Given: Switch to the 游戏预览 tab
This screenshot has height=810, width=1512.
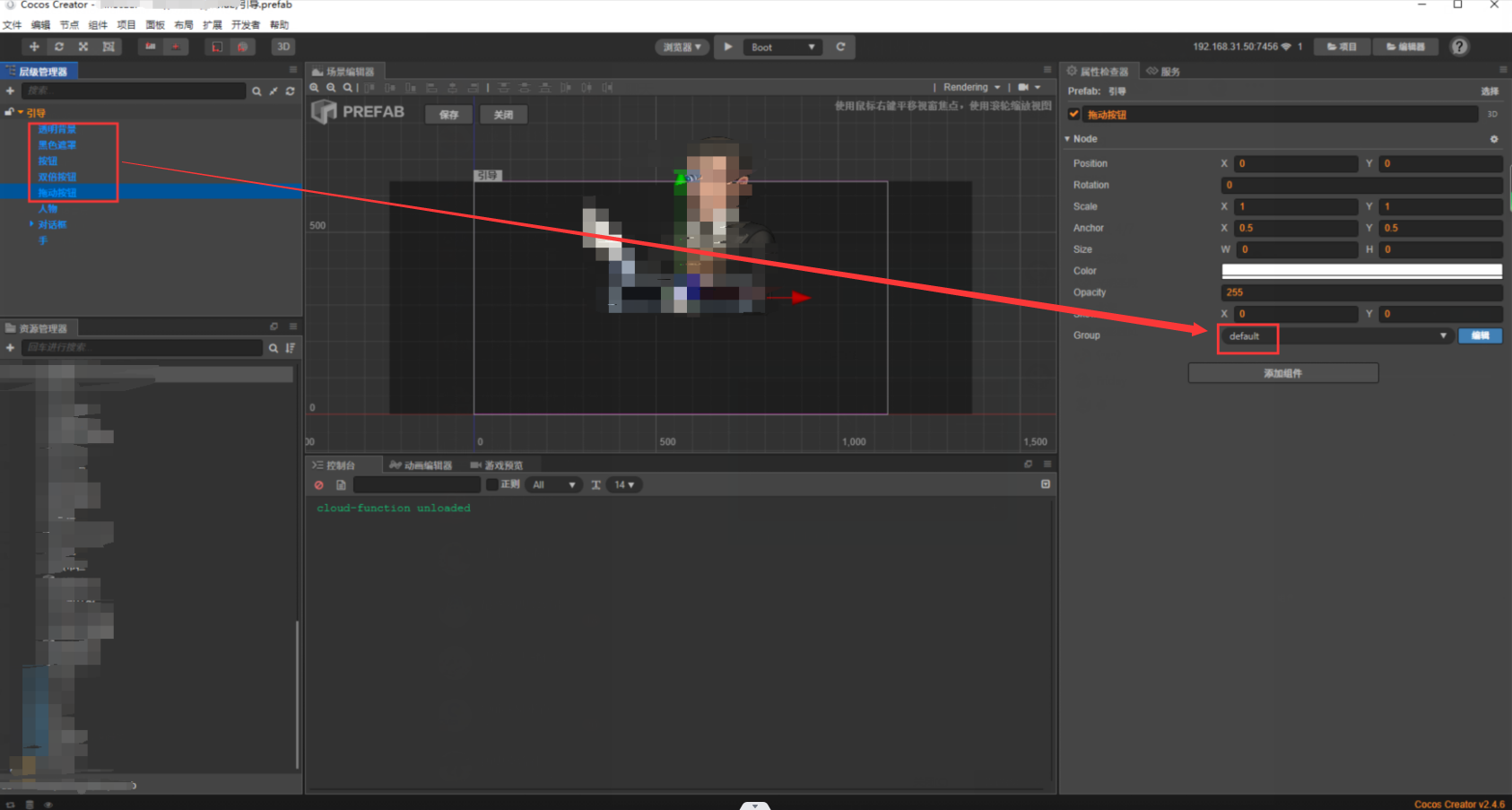Looking at the screenshot, I should coord(497,465).
